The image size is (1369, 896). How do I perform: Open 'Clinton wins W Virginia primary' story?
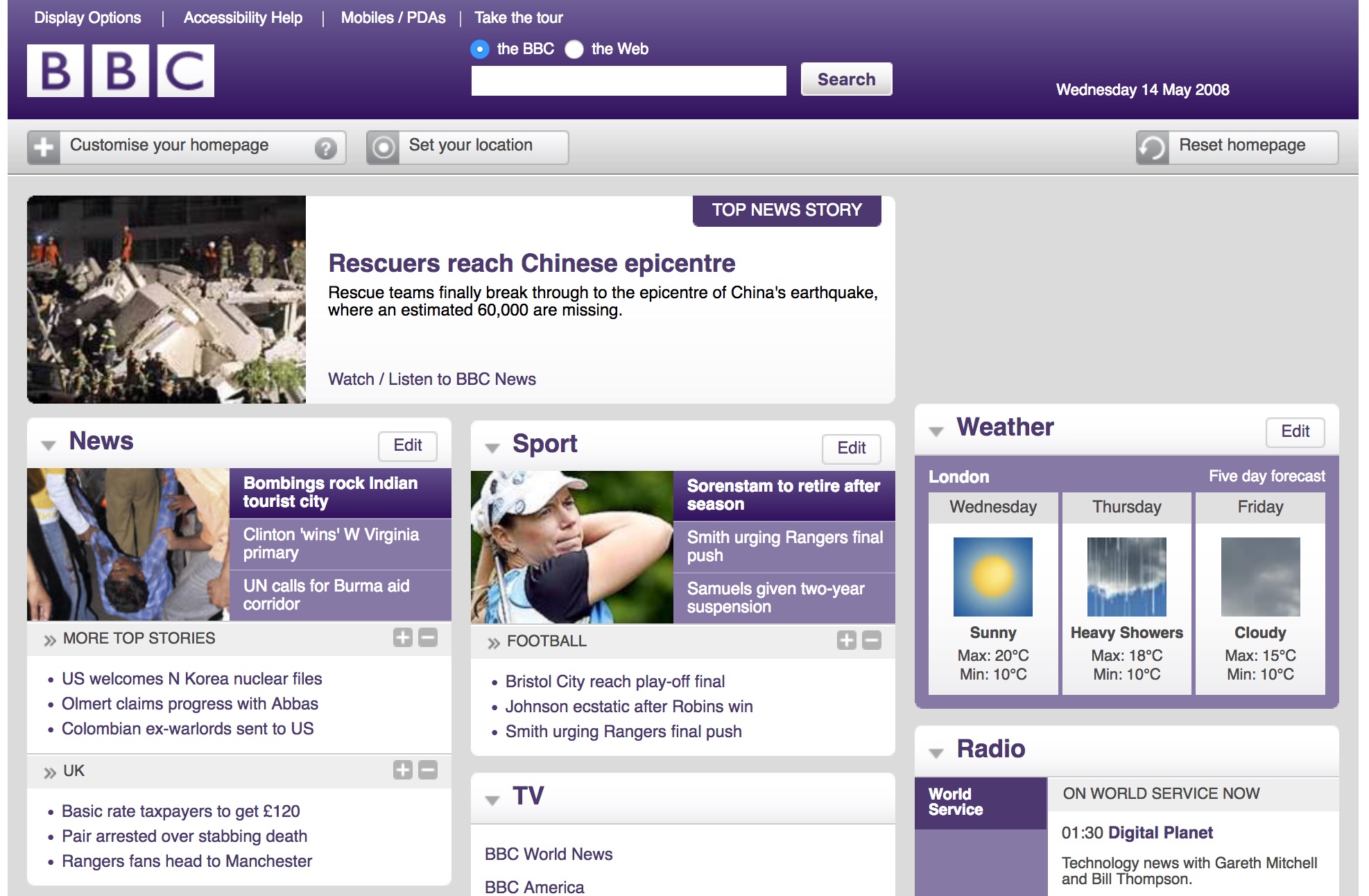[341, 544]
